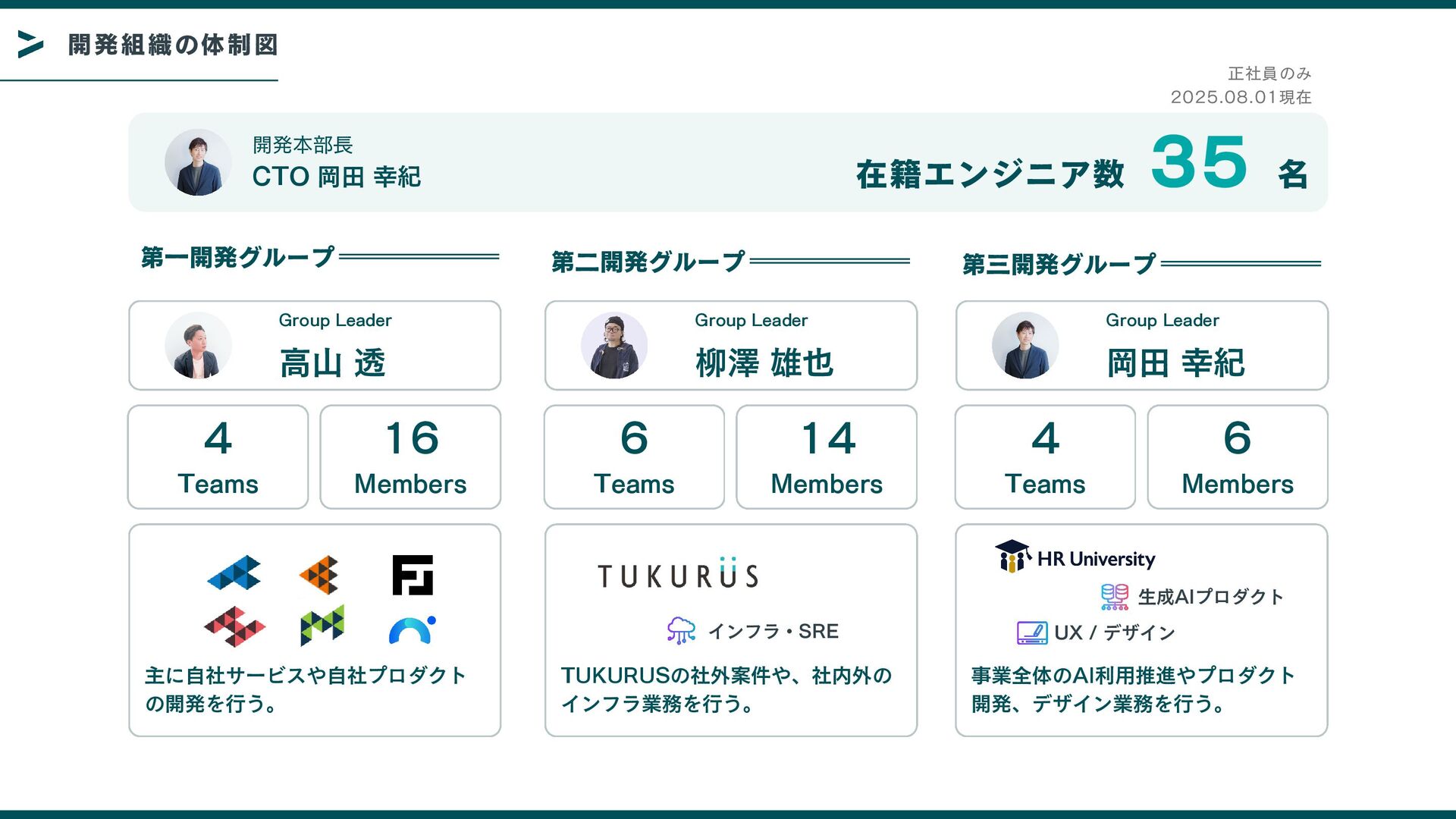Click the TUKURUS logo

pyautogui.click(x=678, y=574)
